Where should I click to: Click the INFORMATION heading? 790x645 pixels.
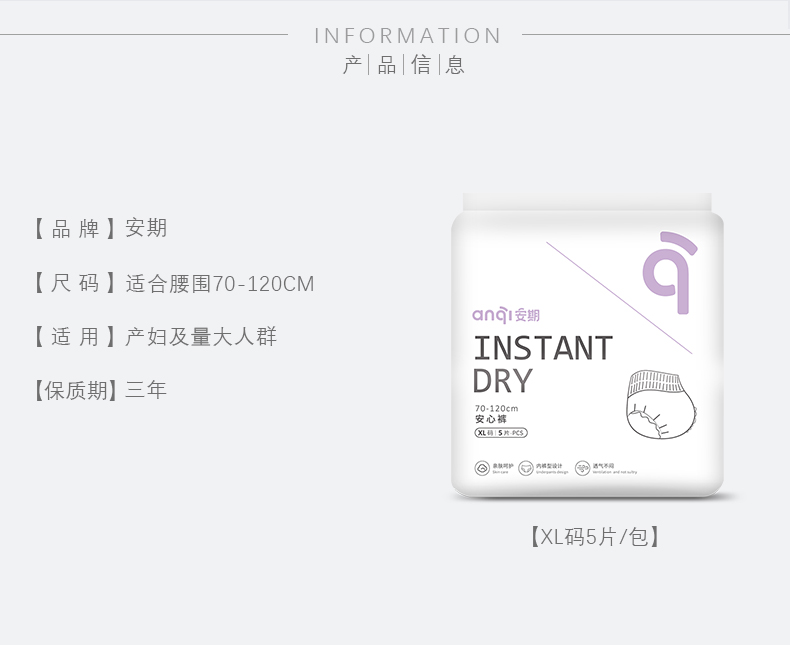click(407, 36)
